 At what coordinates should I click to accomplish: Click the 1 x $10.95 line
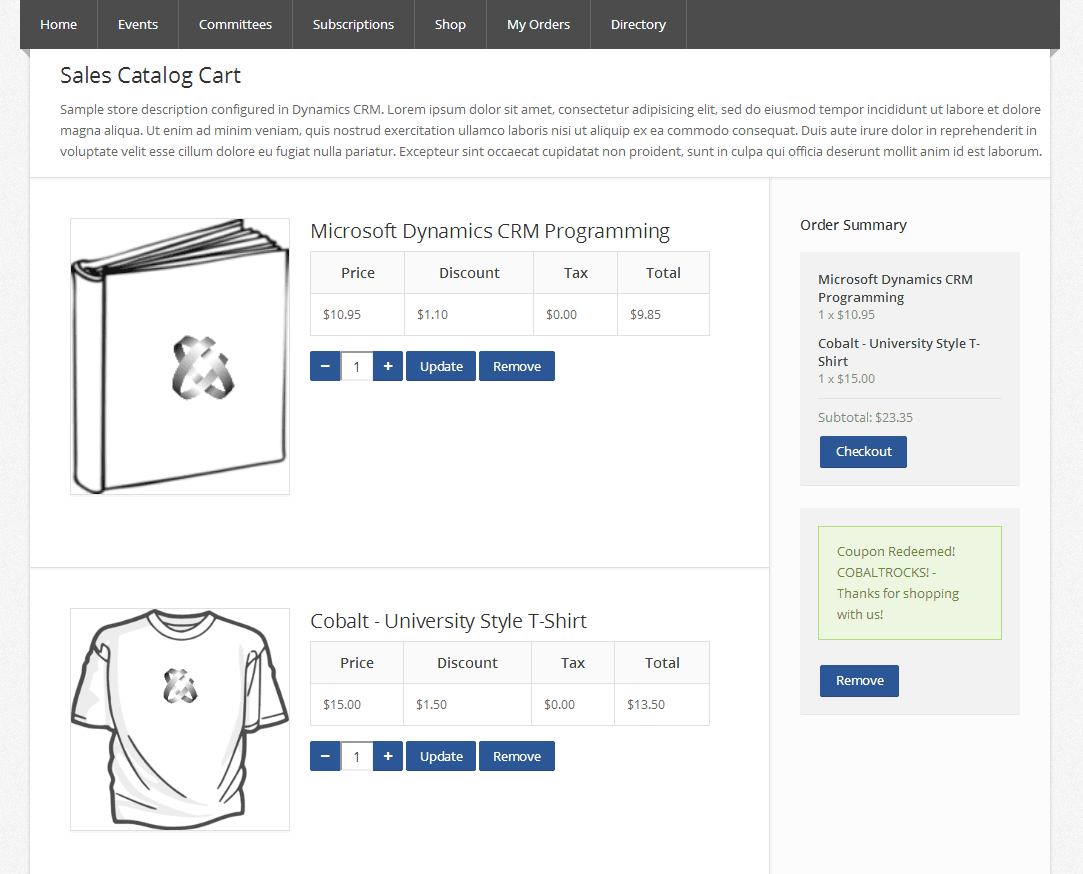[846, 314]
